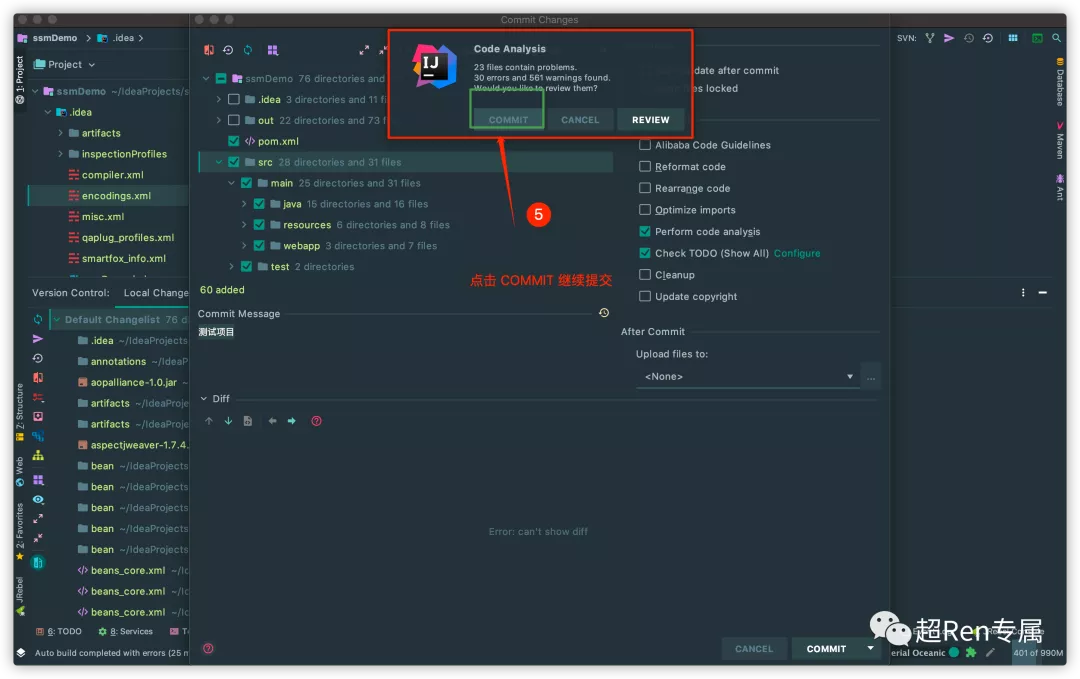
Task: Enable Alibaba Code Guidelines checkbox
Action: pyautogui.click(x=645, y=145)
